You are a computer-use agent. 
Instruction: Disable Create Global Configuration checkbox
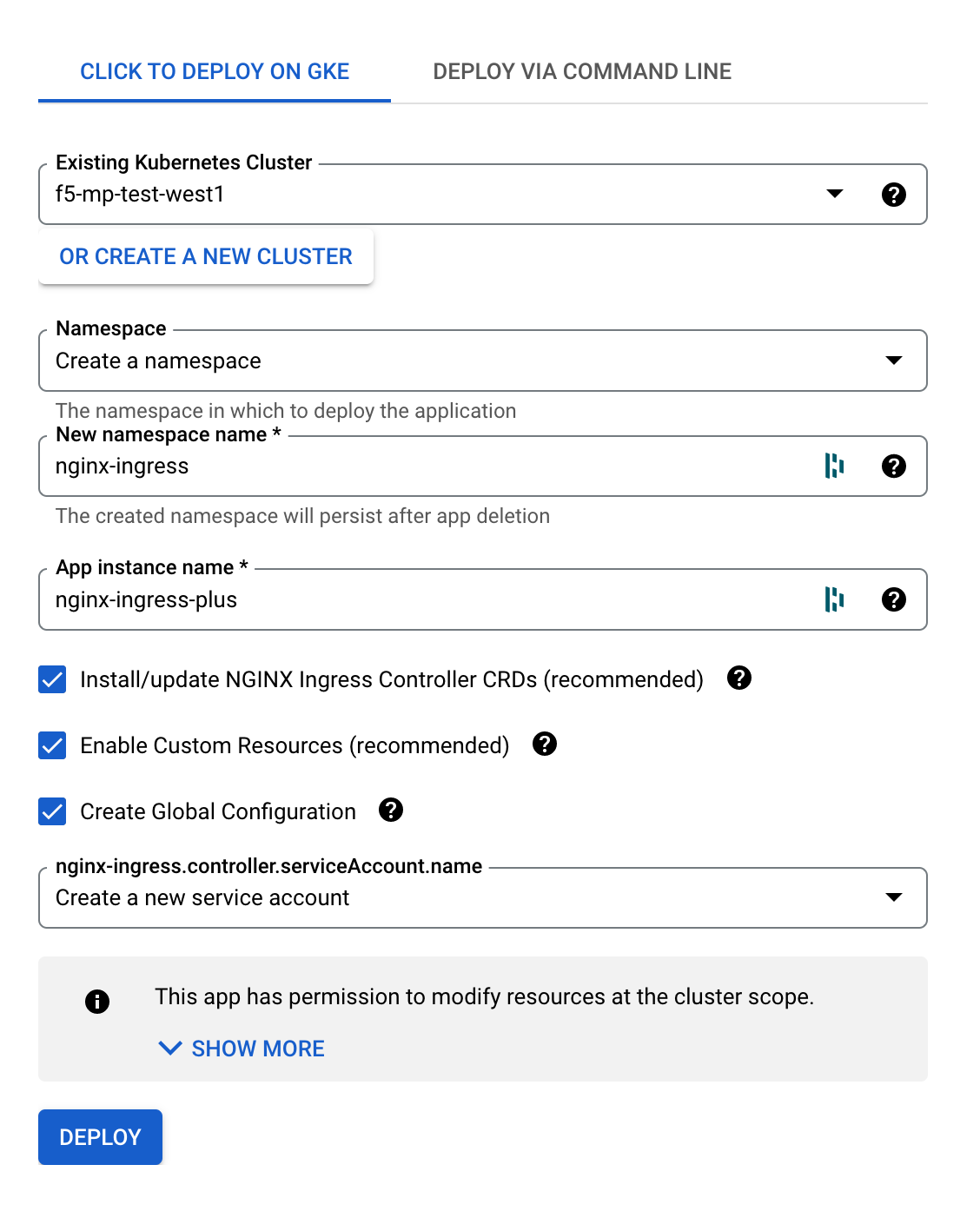tap(52, 811)
